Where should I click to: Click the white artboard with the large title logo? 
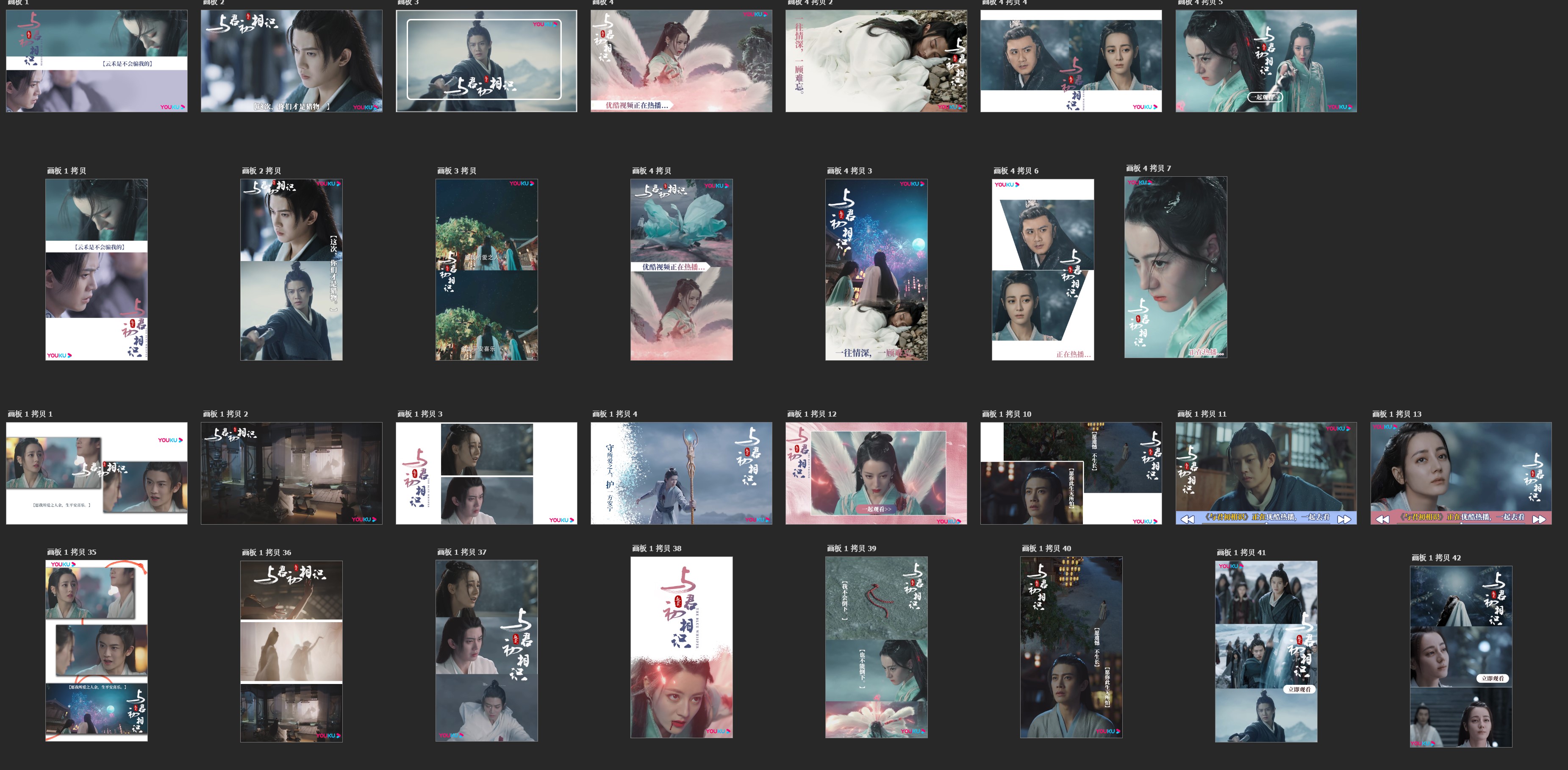(x=682, y=647)
